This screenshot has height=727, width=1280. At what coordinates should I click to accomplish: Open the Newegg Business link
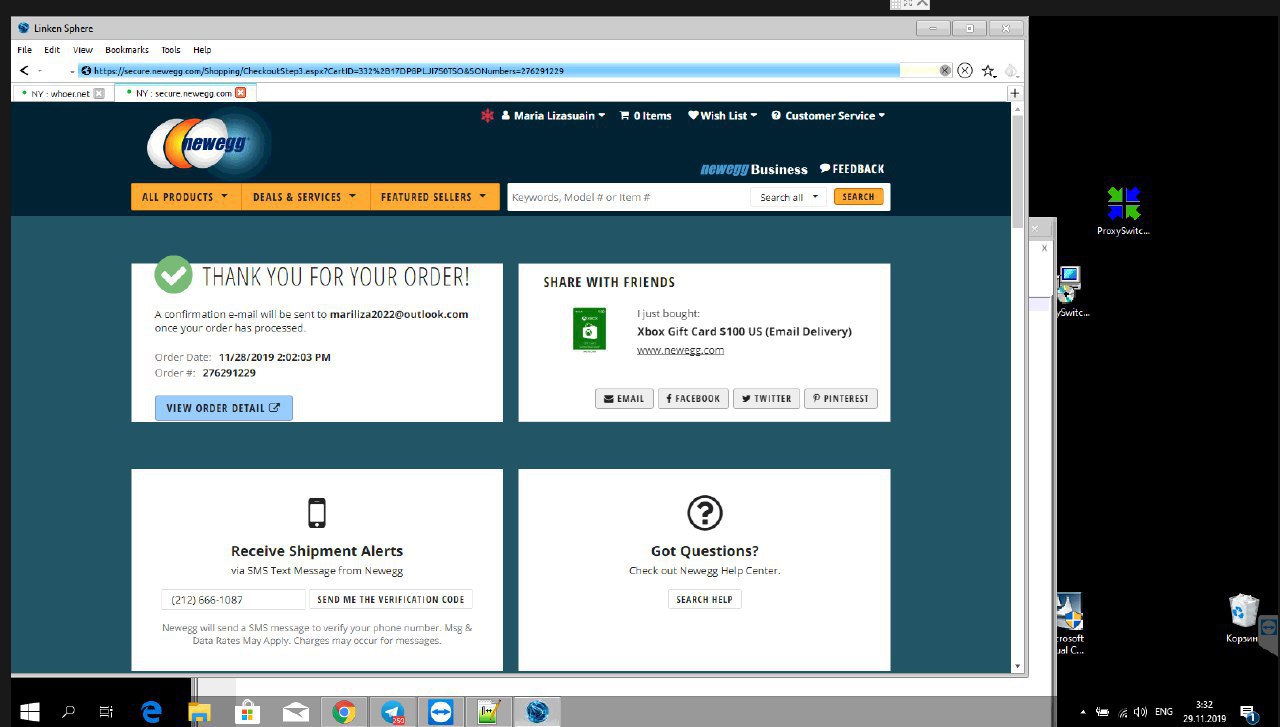[754, 169]
